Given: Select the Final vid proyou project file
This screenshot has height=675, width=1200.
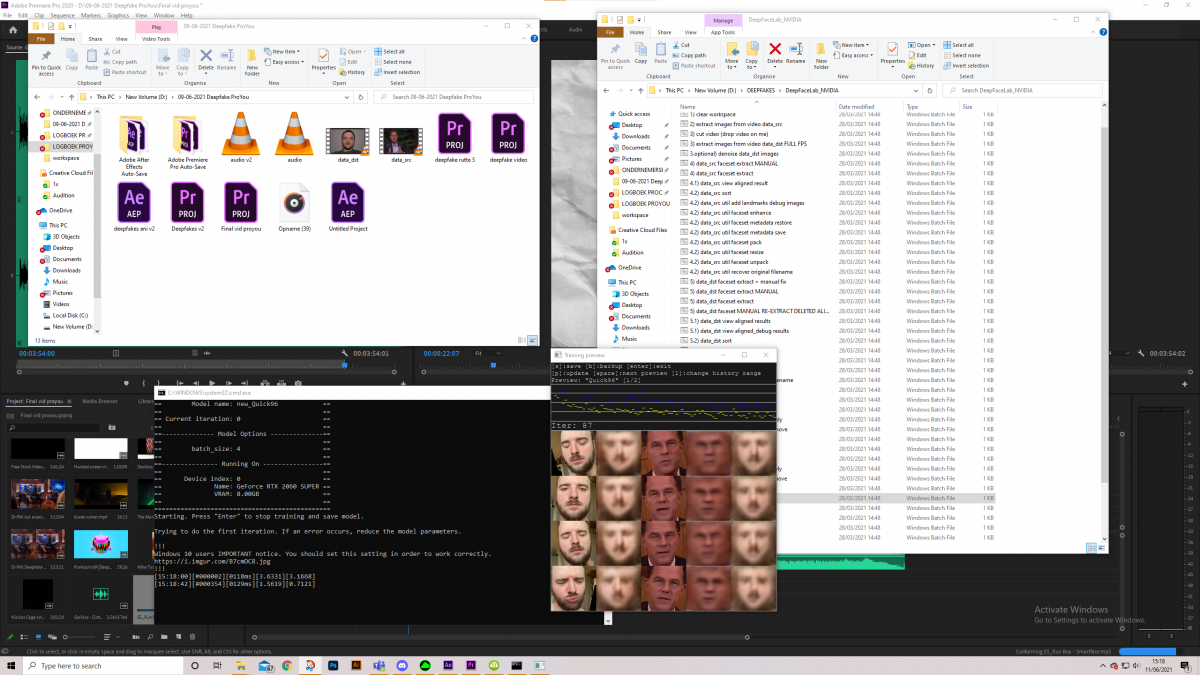Looking at the screenshot, I should [241, 208].
